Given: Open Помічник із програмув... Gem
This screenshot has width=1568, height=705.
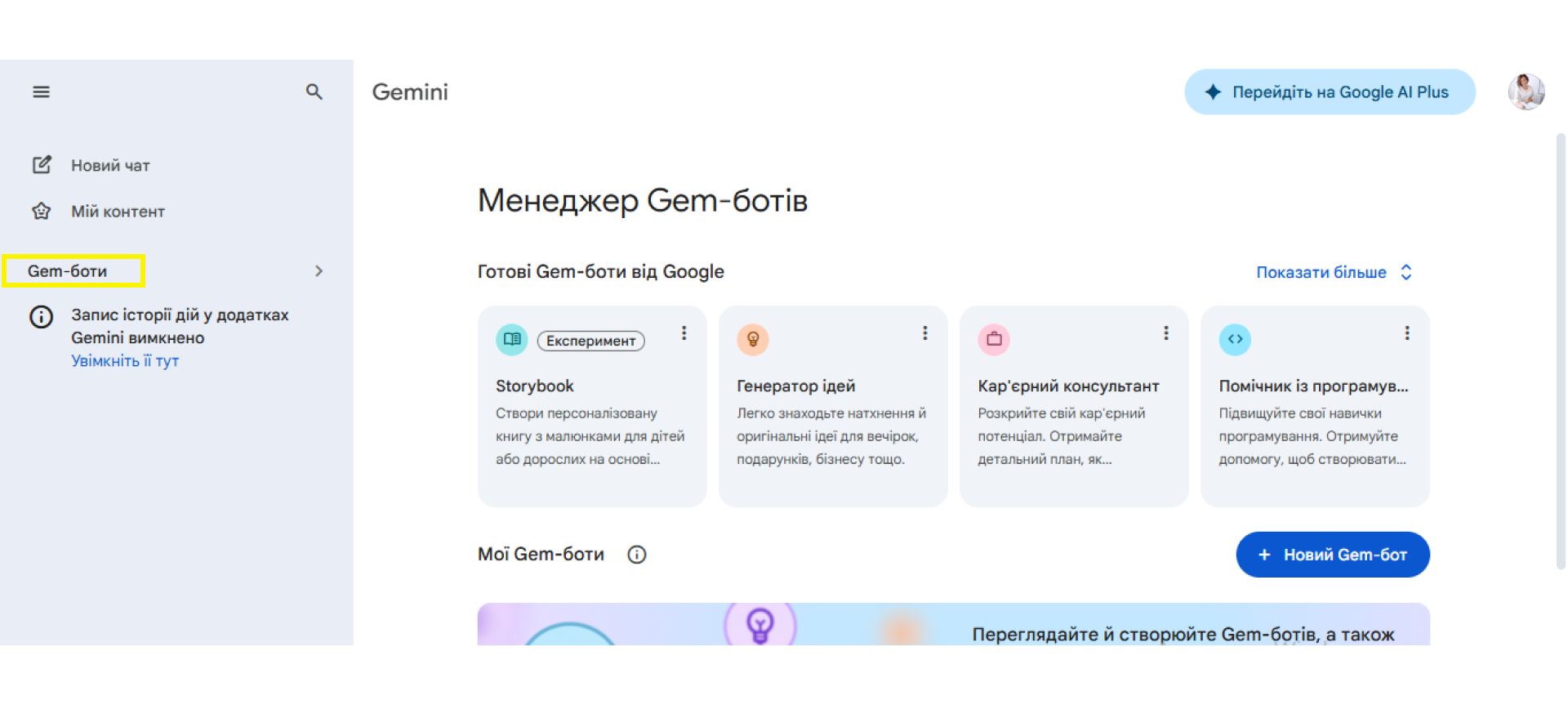Looking at the screenshot, I should pos(1314,386).
